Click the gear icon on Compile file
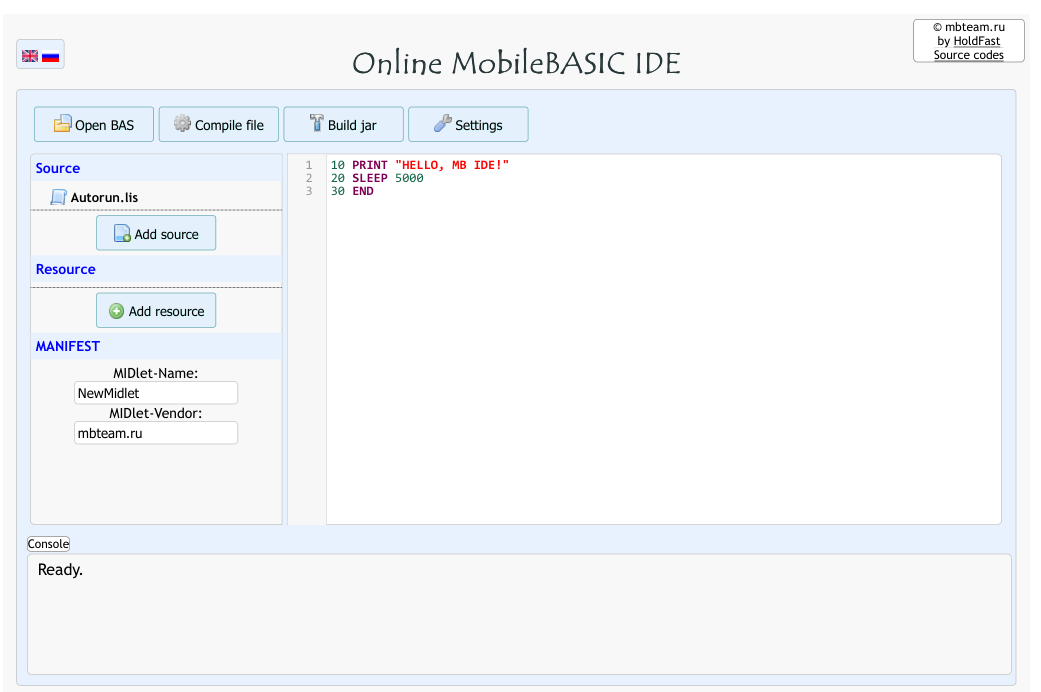The image size is (1041, 692). click(182, 123)
